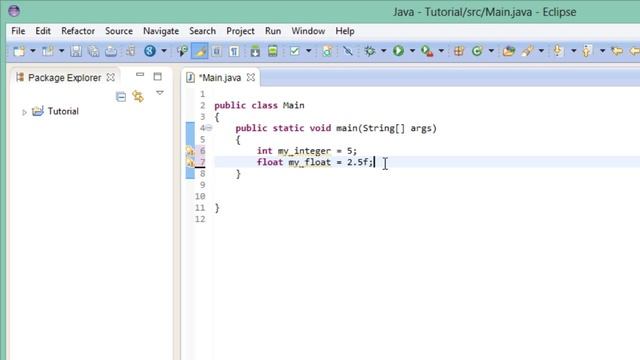Toggle Mark Occurrences highlighter button
Viewport: 640px width, 360px height.
tap(200, 51)
